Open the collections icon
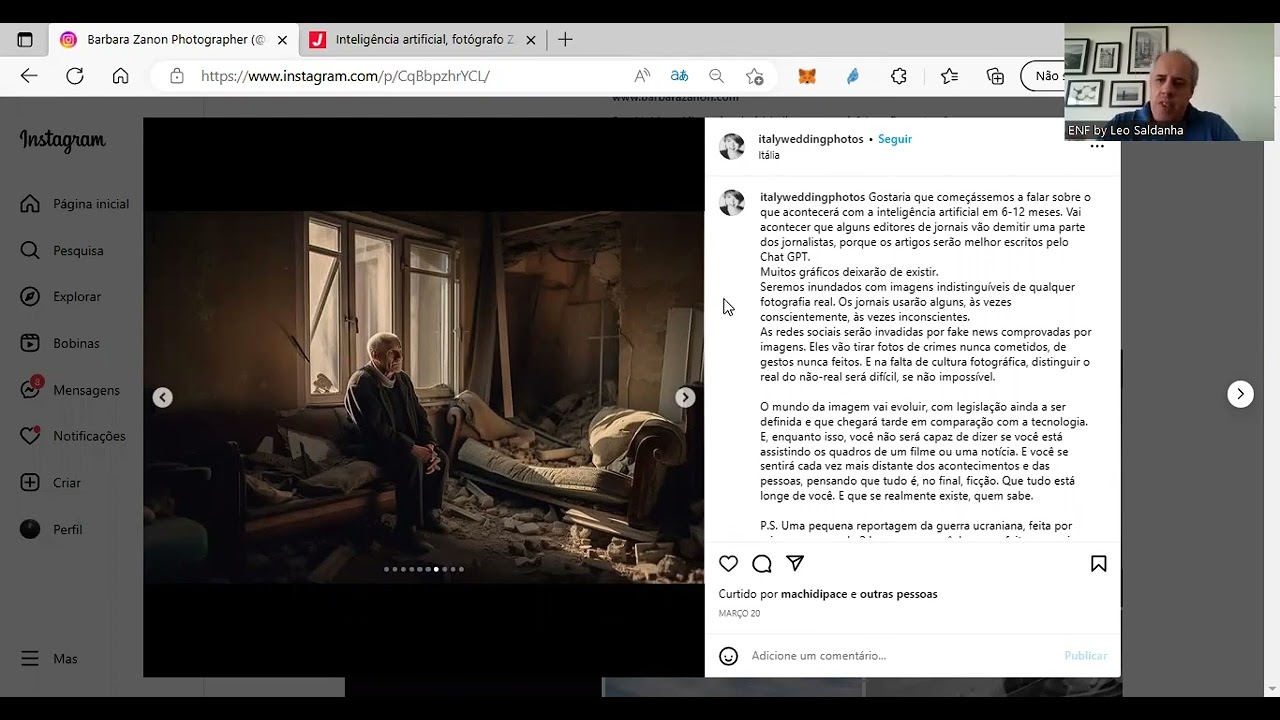The height and width of the screenshot is (720, 1280). [995, 76]
